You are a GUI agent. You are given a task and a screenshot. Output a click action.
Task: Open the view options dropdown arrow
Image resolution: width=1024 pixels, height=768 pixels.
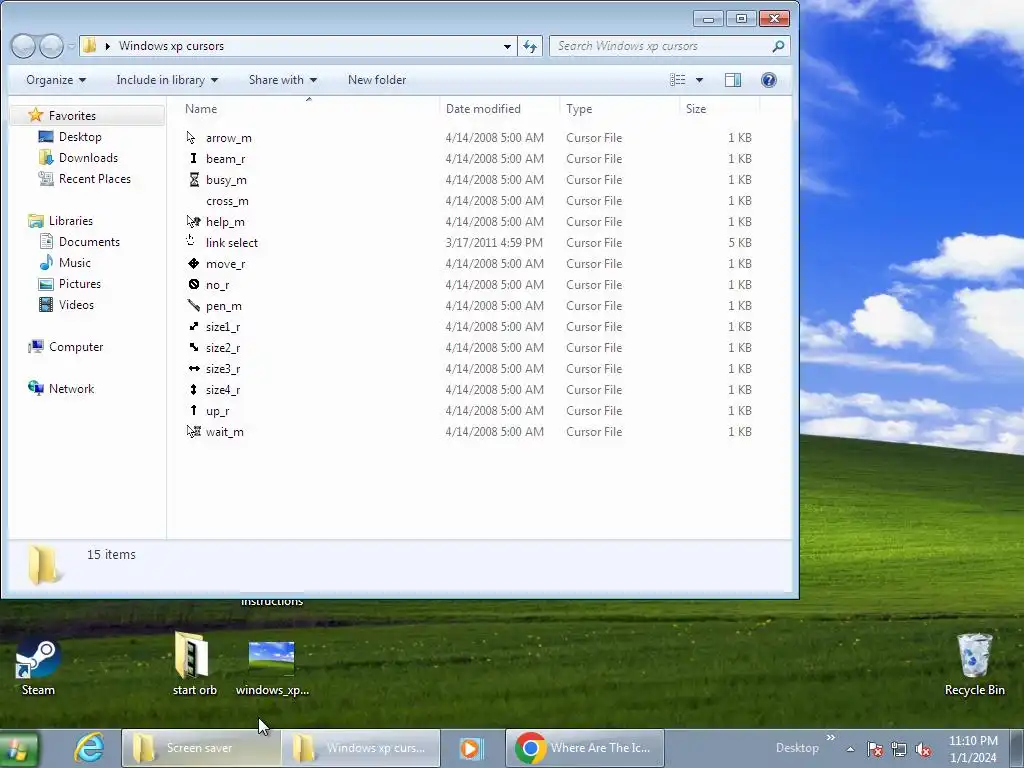[x=699, y=80]
